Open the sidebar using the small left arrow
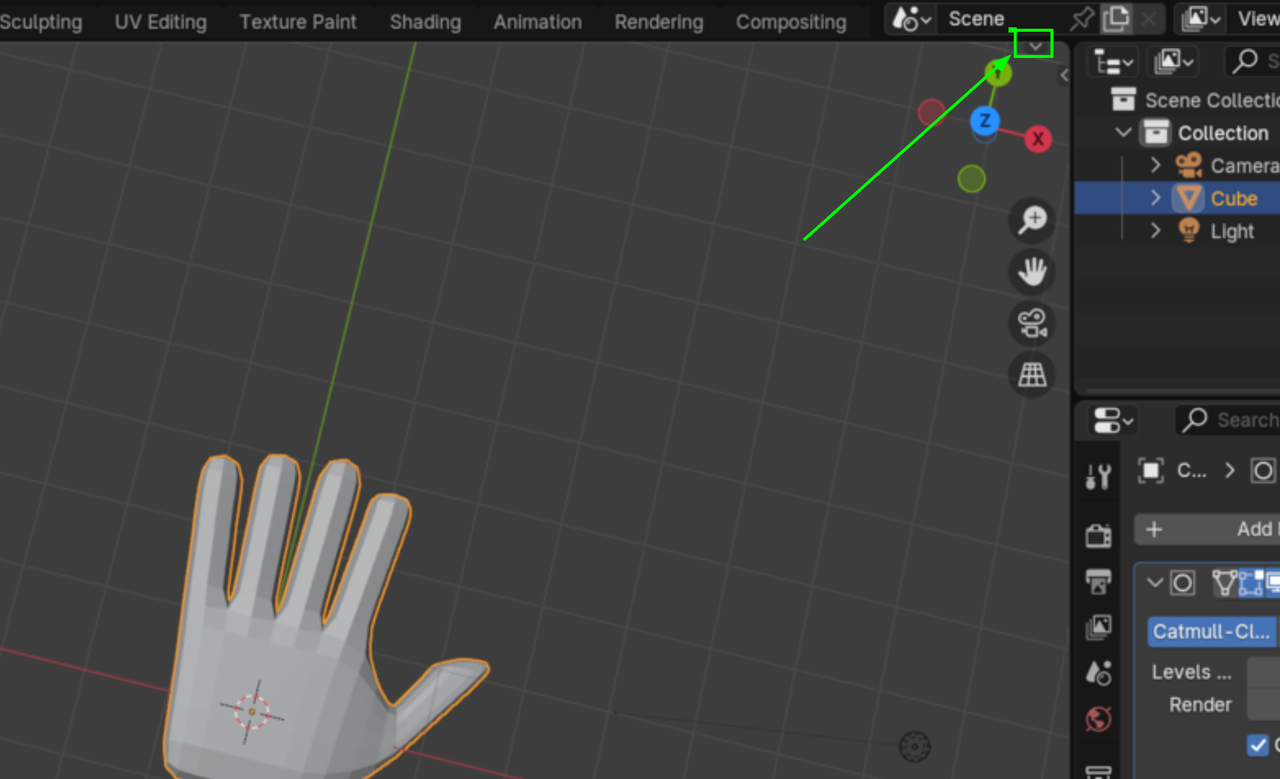 click(x=1064, y=75)
